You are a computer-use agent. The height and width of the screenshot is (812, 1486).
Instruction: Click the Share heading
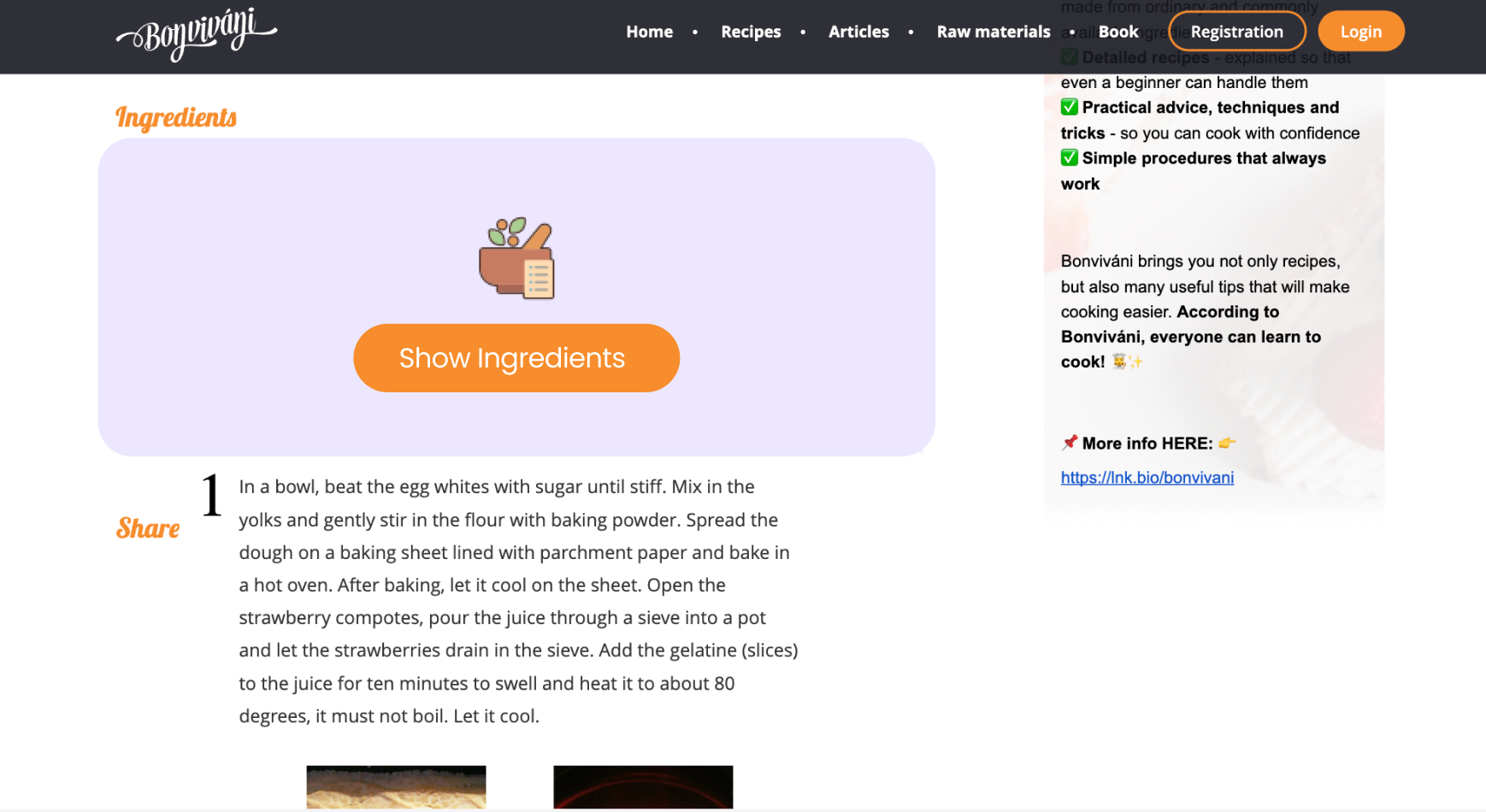tap(148, 528)
